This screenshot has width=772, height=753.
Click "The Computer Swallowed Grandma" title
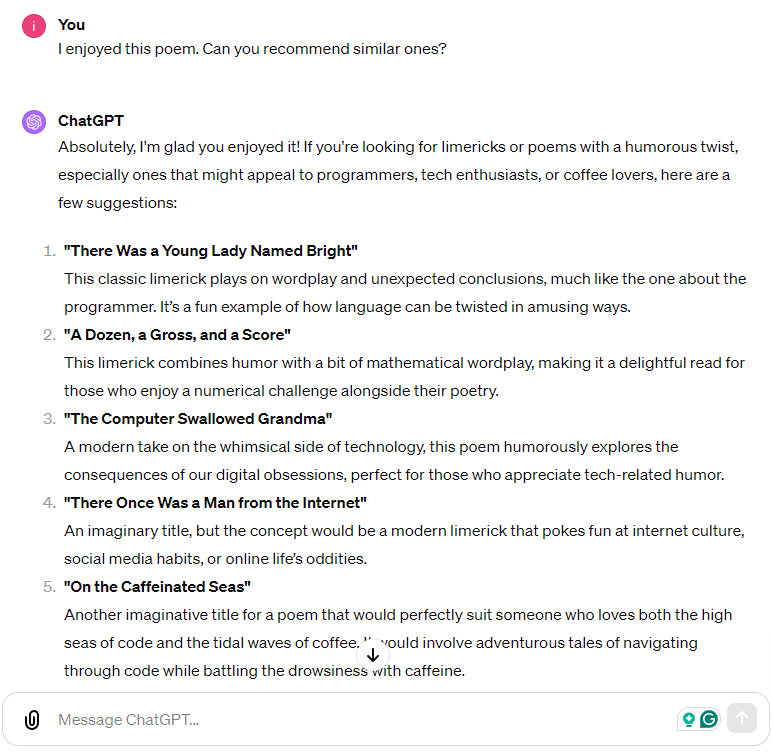pyautogui.click(x=198, y=419)
